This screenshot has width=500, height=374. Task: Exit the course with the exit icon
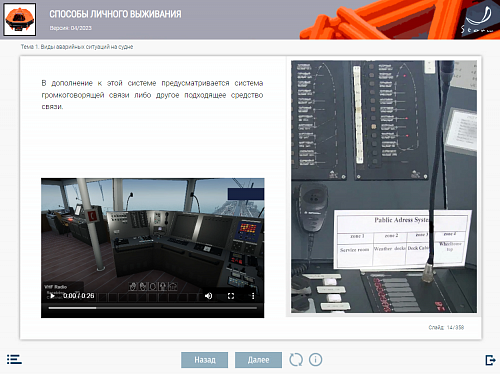pos(490,360)
